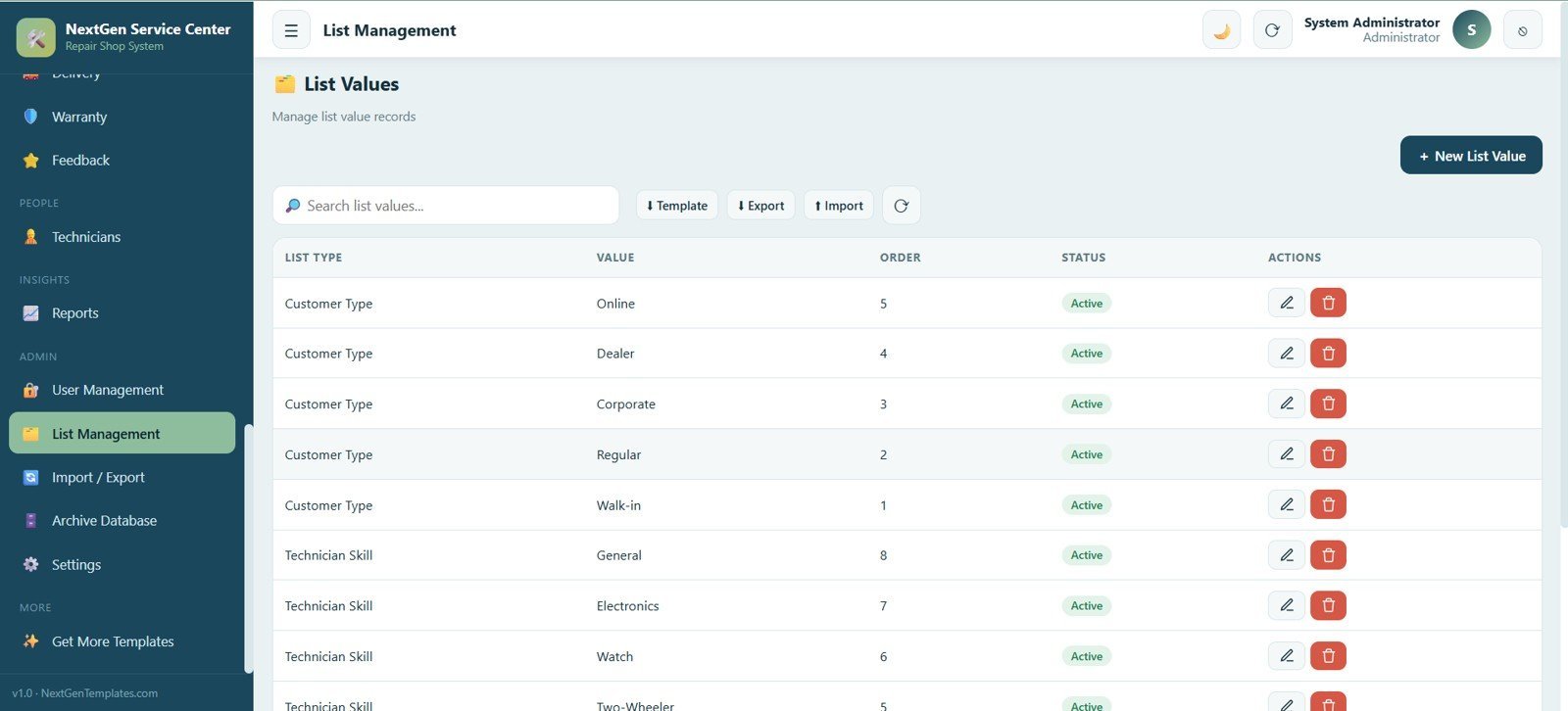Click the System Administrator name

pos(1371,23)
